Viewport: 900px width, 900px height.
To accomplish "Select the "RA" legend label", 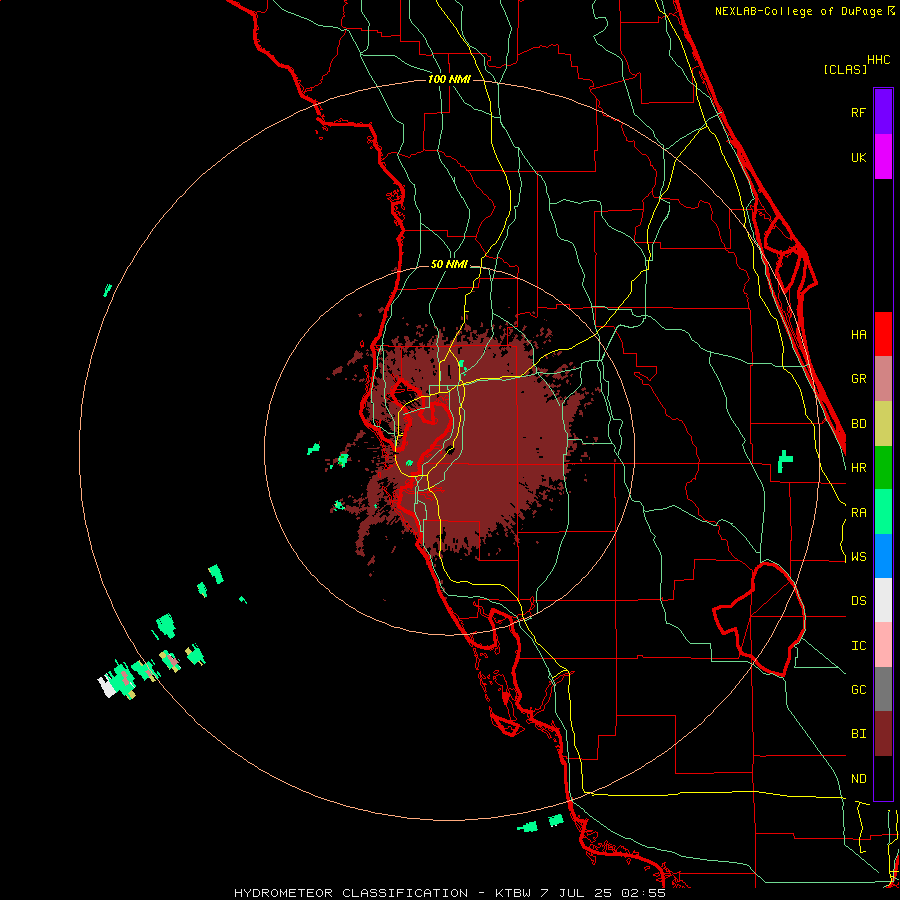I will click(858, 513).
